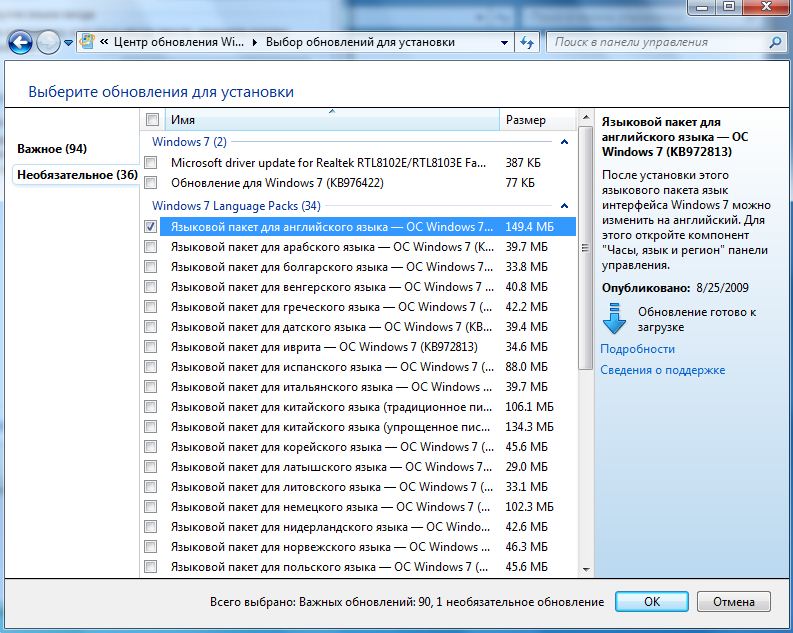Sort by the 'Размер' column header
This screenshot has width=793, height=633.
click(538, 120)
